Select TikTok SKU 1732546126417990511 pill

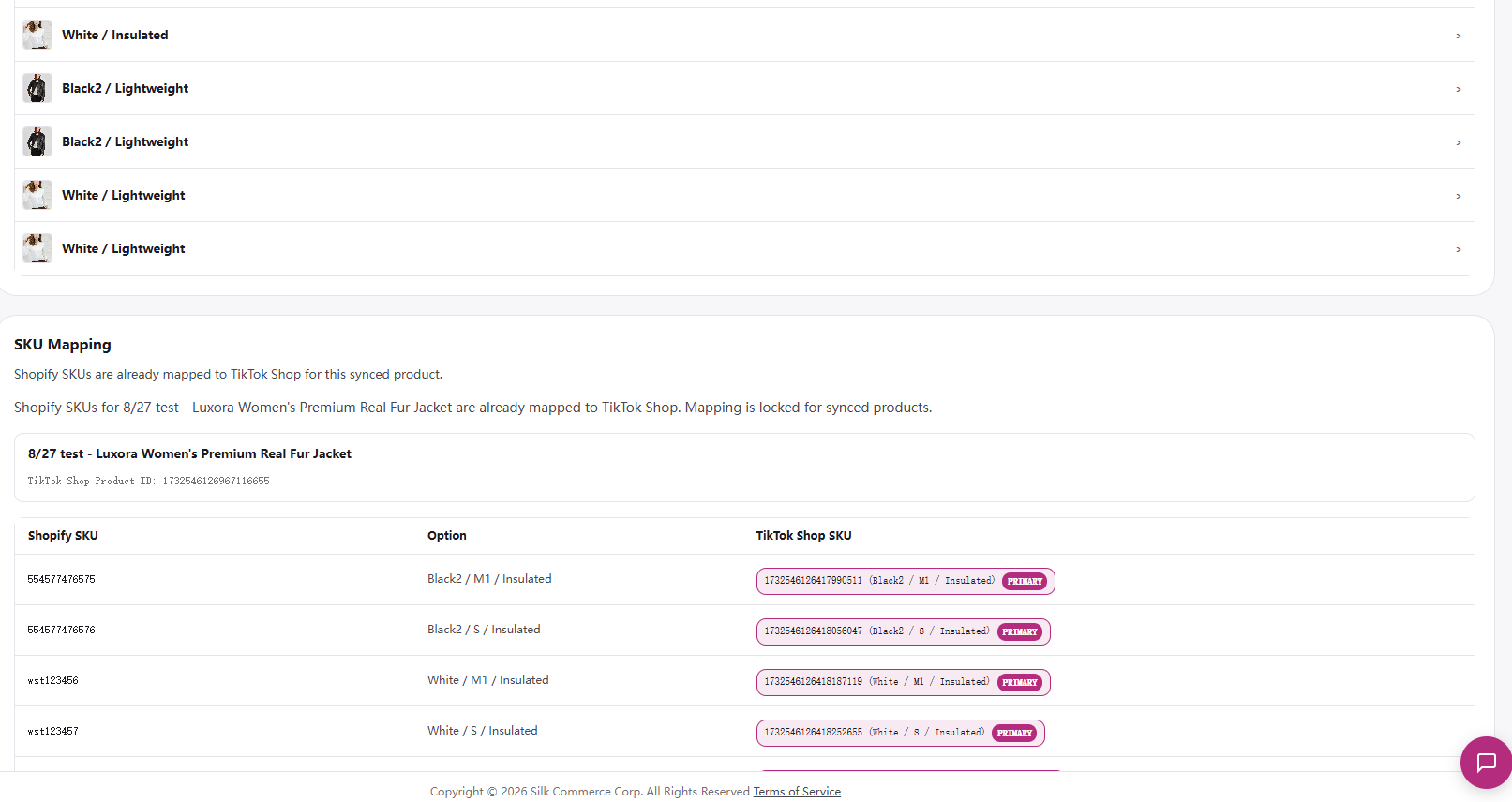click(x=906, y=581)
